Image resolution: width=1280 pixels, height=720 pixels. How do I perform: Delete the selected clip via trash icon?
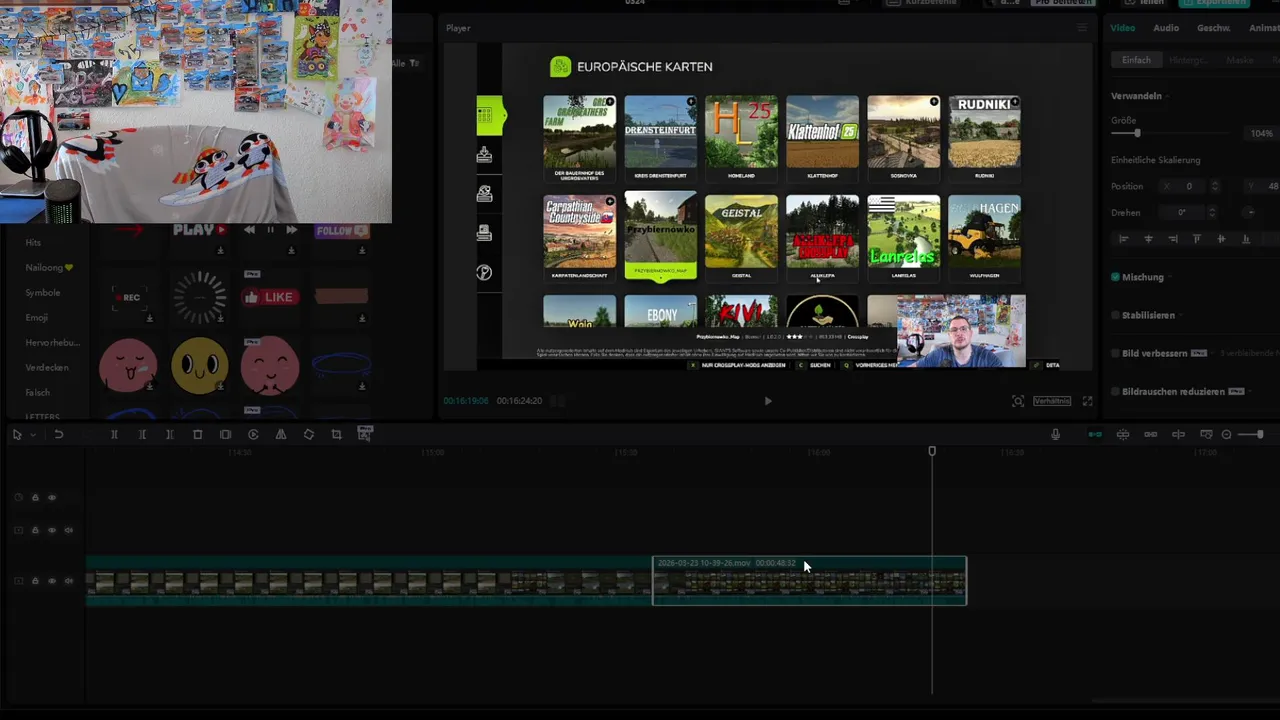click(x=197, y=435)
